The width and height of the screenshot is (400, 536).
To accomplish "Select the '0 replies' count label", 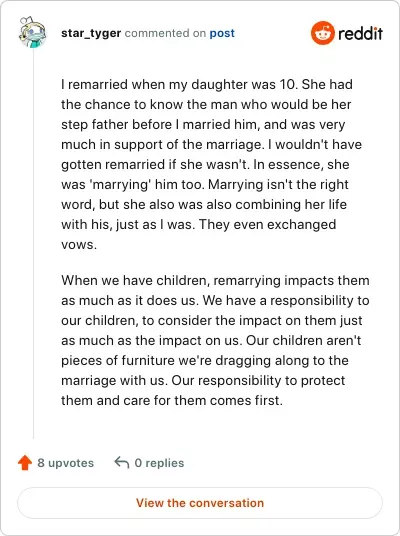I will pos(159,463).
